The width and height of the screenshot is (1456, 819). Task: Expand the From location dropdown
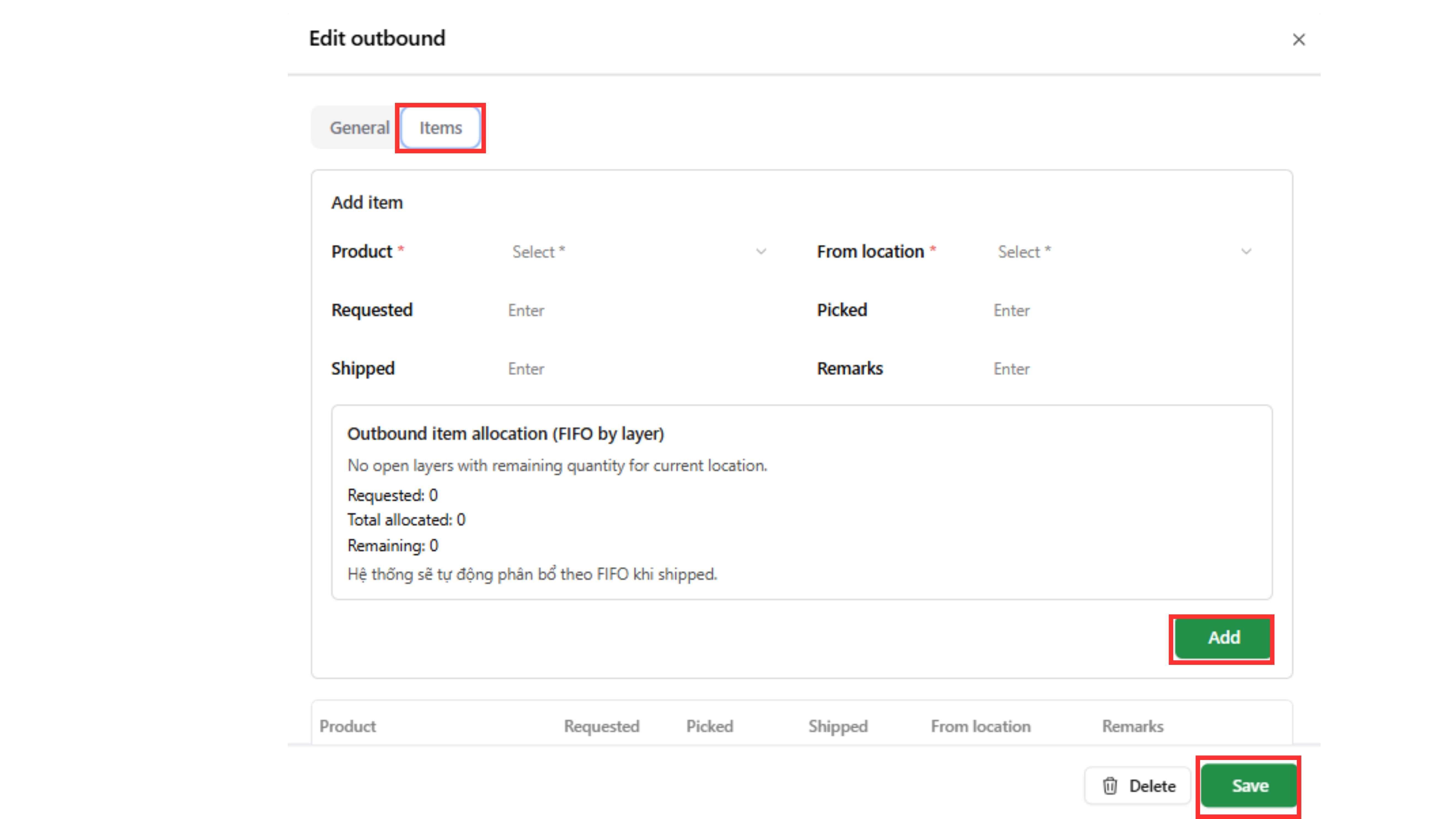pyautogui.click(x=1119, y=251)
